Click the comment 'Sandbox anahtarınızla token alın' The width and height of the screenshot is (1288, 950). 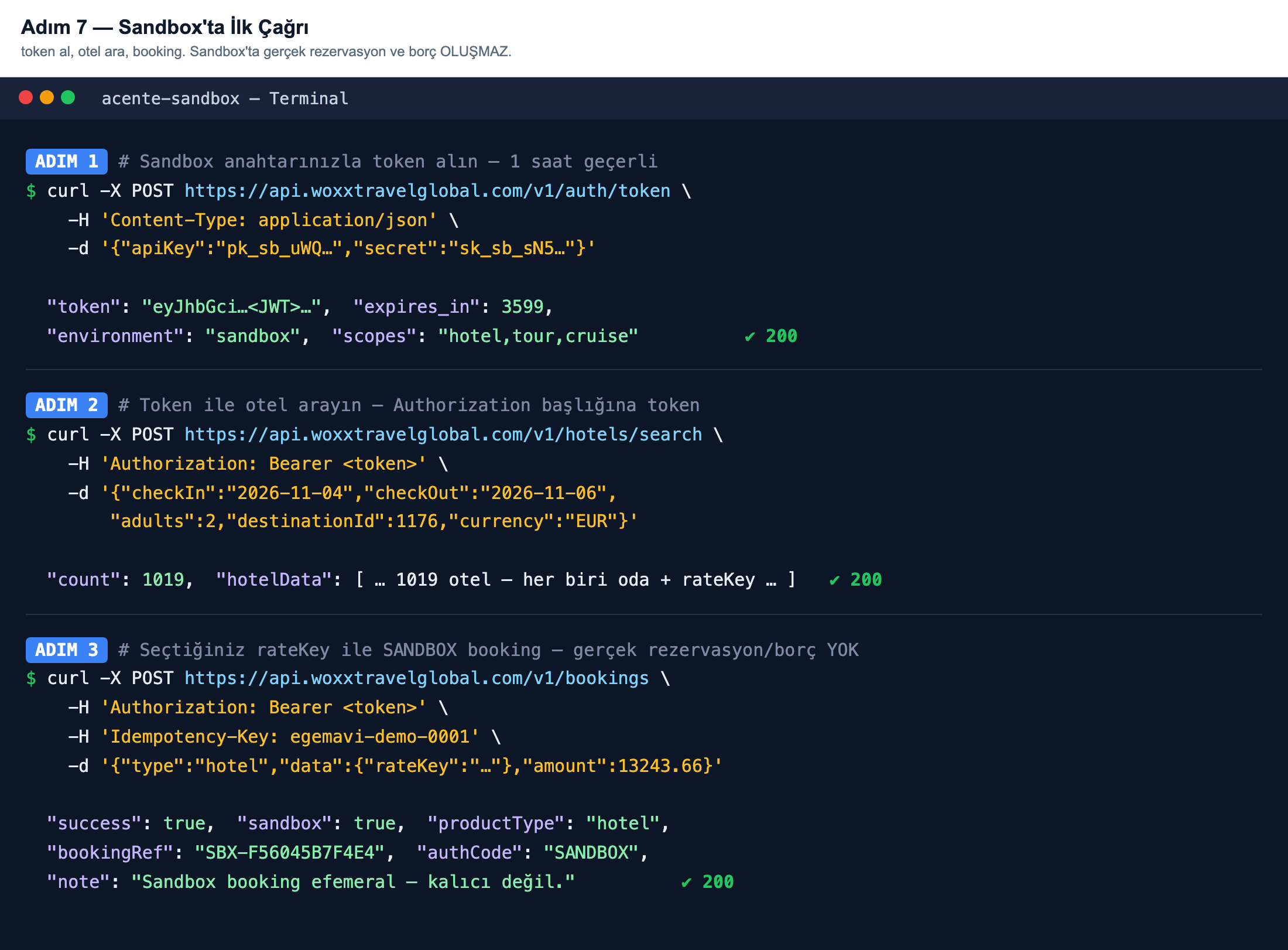point(388,162)
